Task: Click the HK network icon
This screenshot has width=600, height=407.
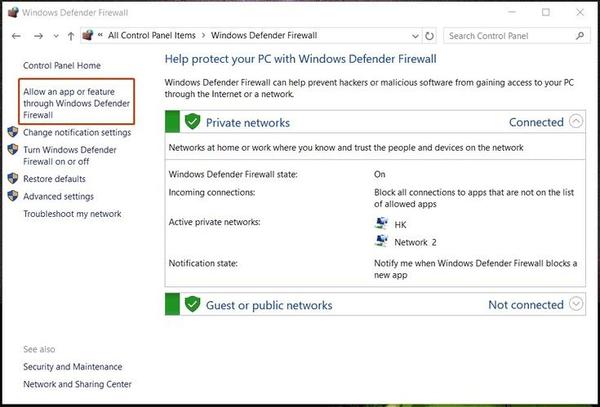Action: 381,224
